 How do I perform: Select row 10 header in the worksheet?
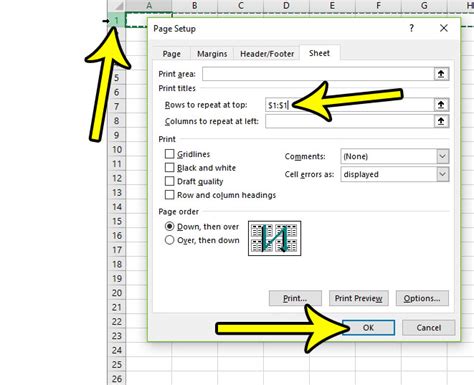tap(117, 149)
